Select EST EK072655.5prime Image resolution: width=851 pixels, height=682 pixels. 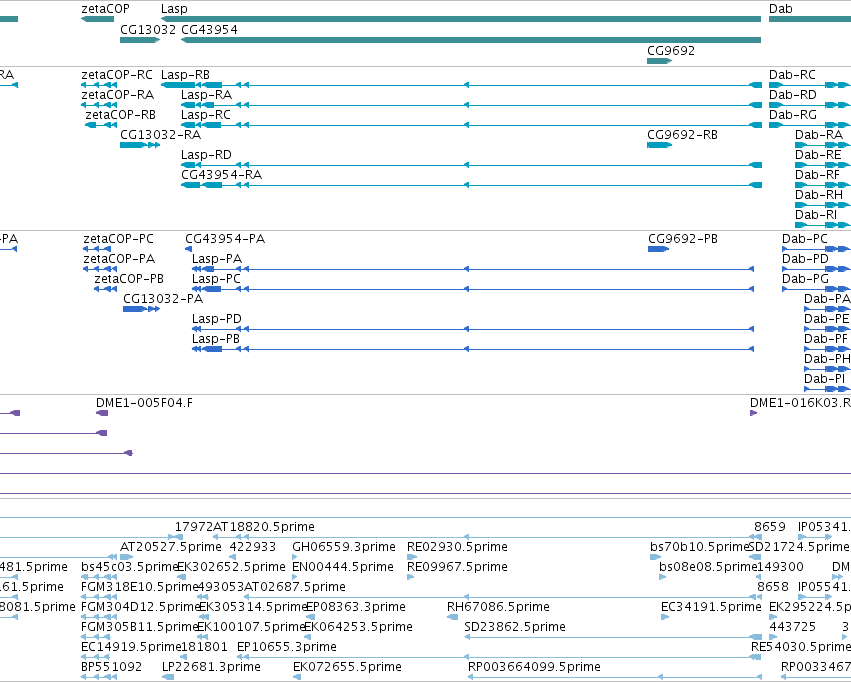(x=347, y=667)
